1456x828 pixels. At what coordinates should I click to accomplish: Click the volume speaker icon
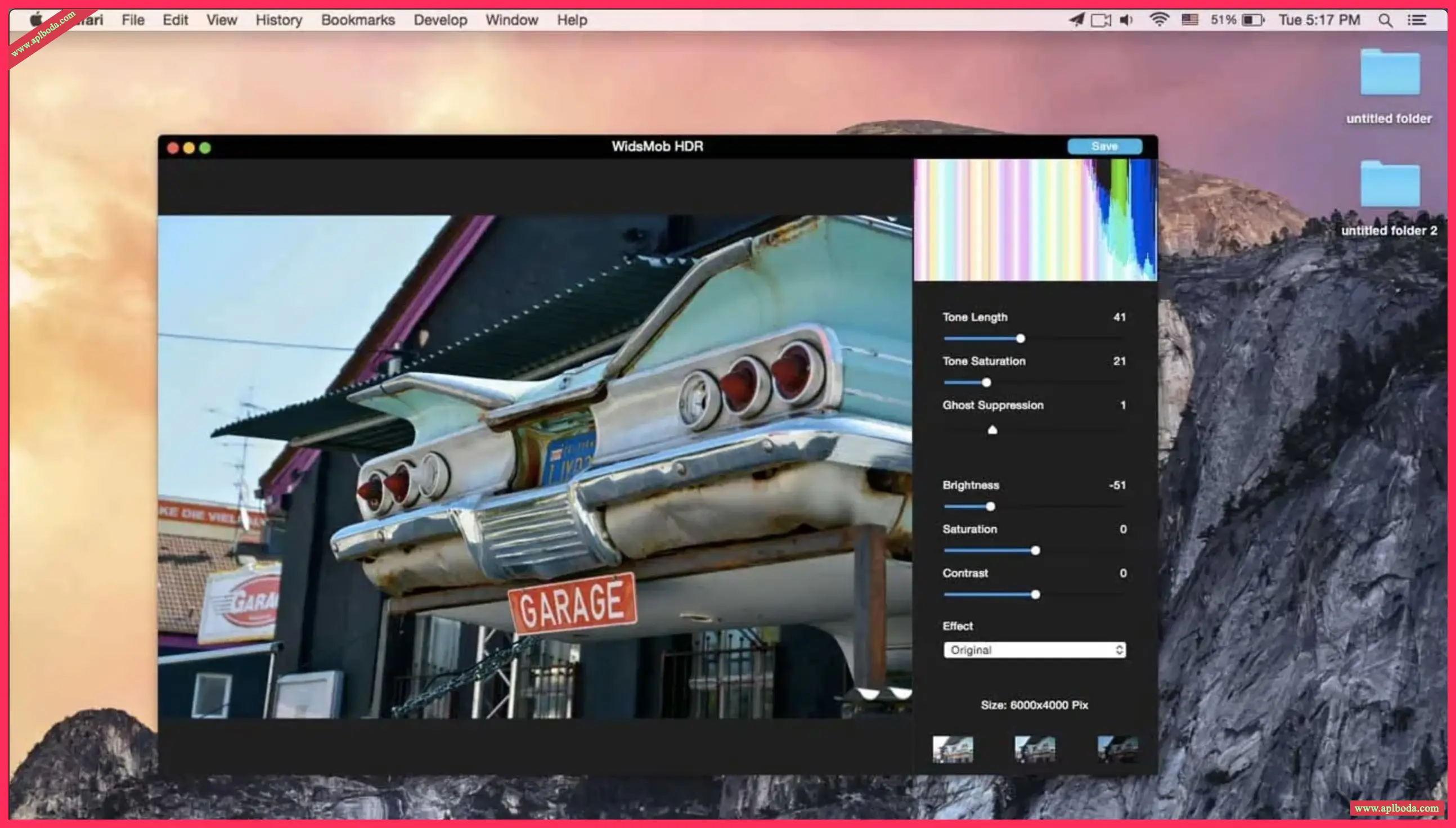(1126, 20)
